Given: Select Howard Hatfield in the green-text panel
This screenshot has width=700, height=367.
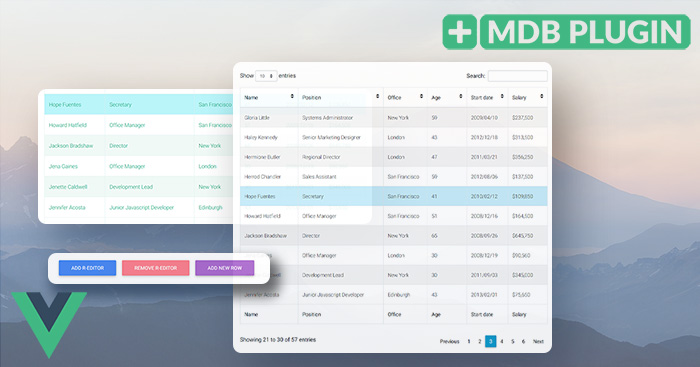Looking at the screenshot, I should click(x=68, y=125).
